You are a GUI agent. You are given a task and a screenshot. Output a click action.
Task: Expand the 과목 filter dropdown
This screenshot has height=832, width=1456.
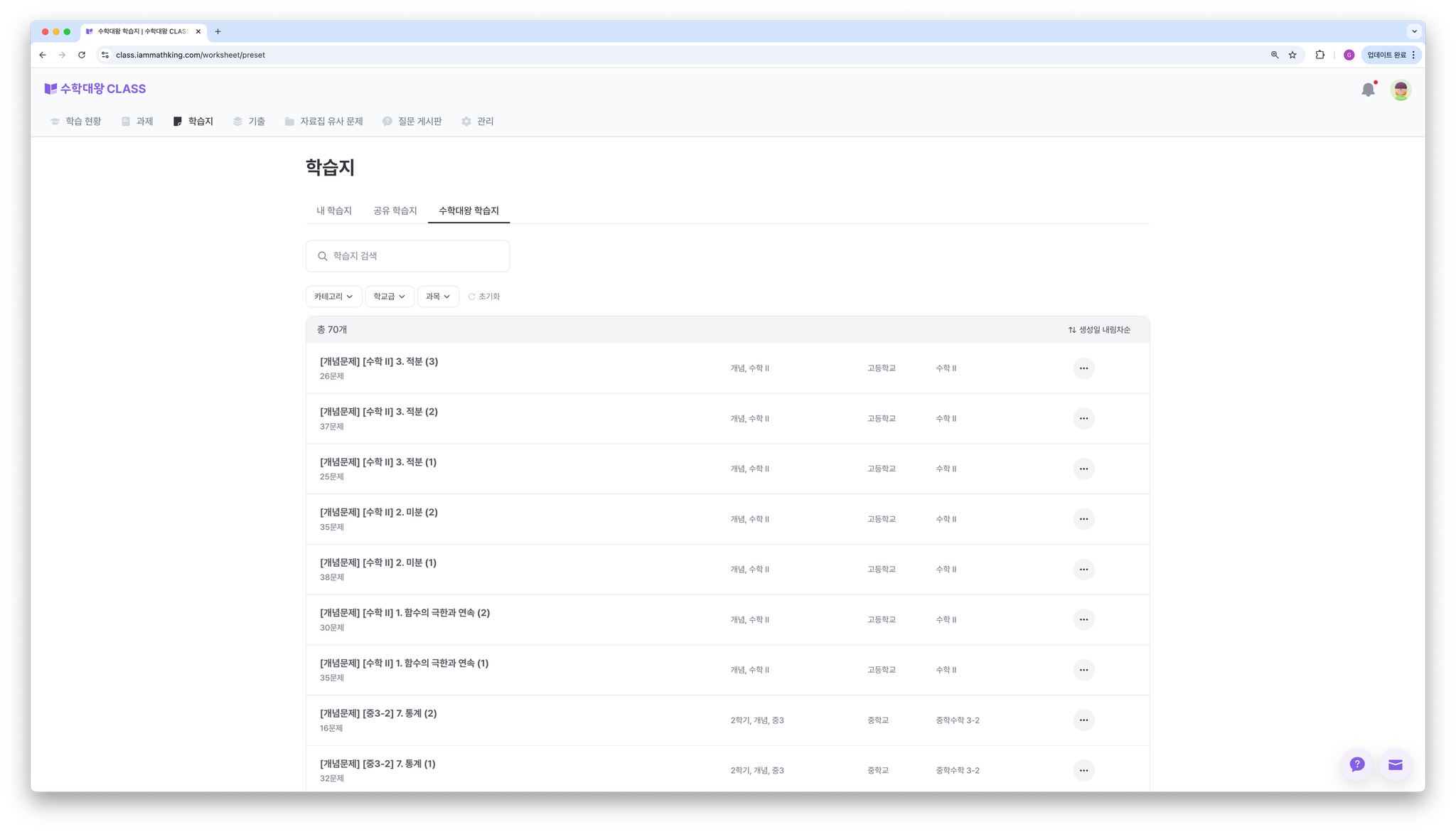pyautogui.click(x=438, y=297)
